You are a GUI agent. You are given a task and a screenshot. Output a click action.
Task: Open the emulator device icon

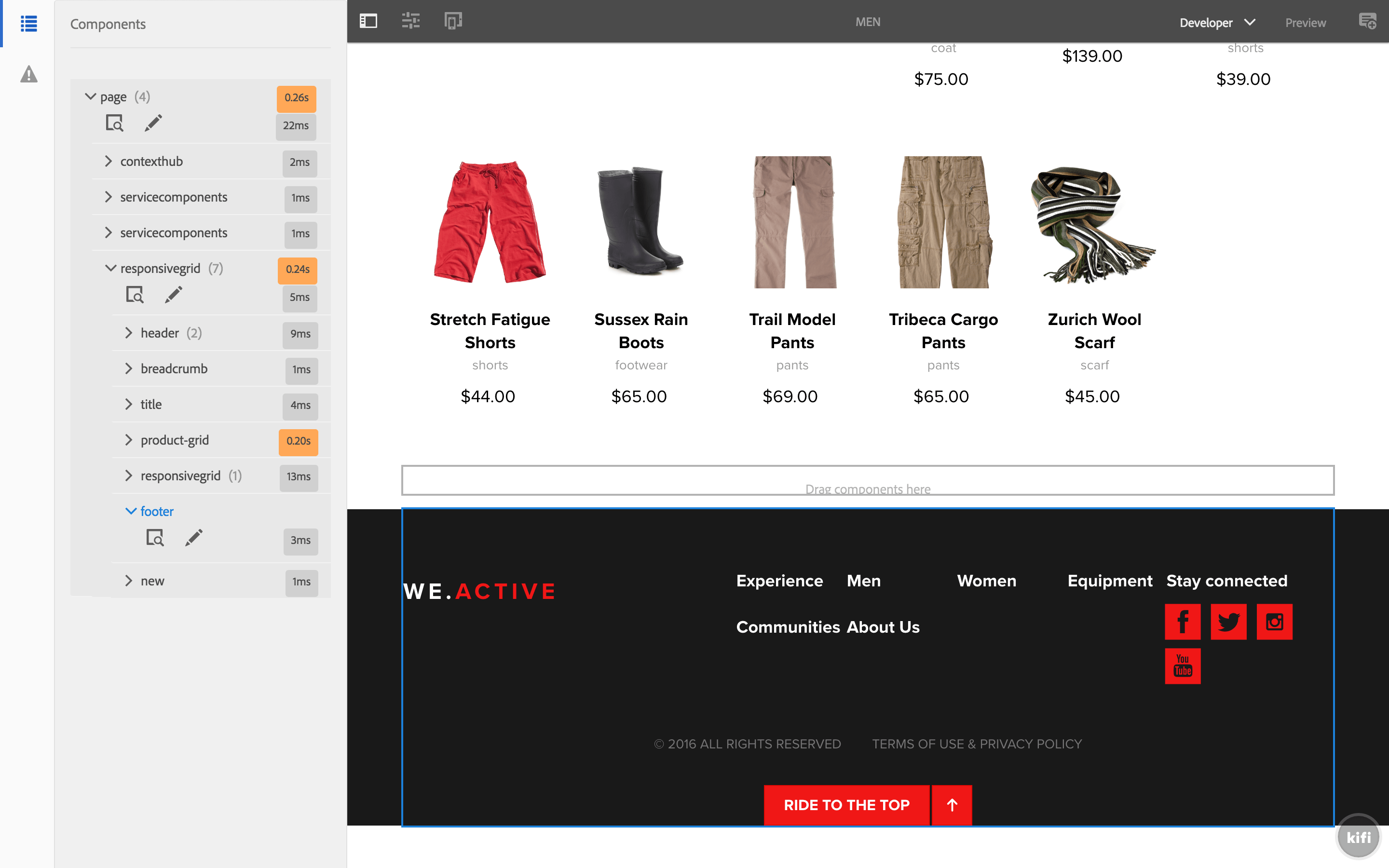(453, 22)
